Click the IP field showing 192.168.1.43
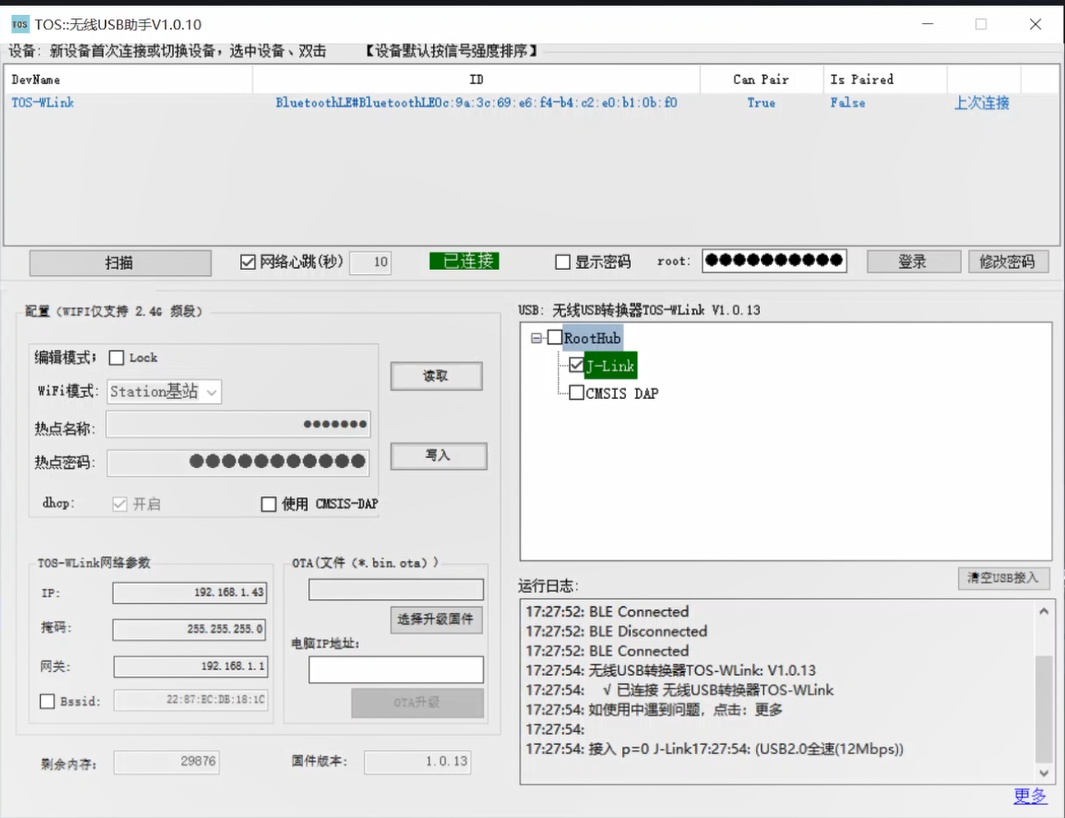Image resolution: width=1065 pixels, height=818 pixels. (x=190, y=592)
